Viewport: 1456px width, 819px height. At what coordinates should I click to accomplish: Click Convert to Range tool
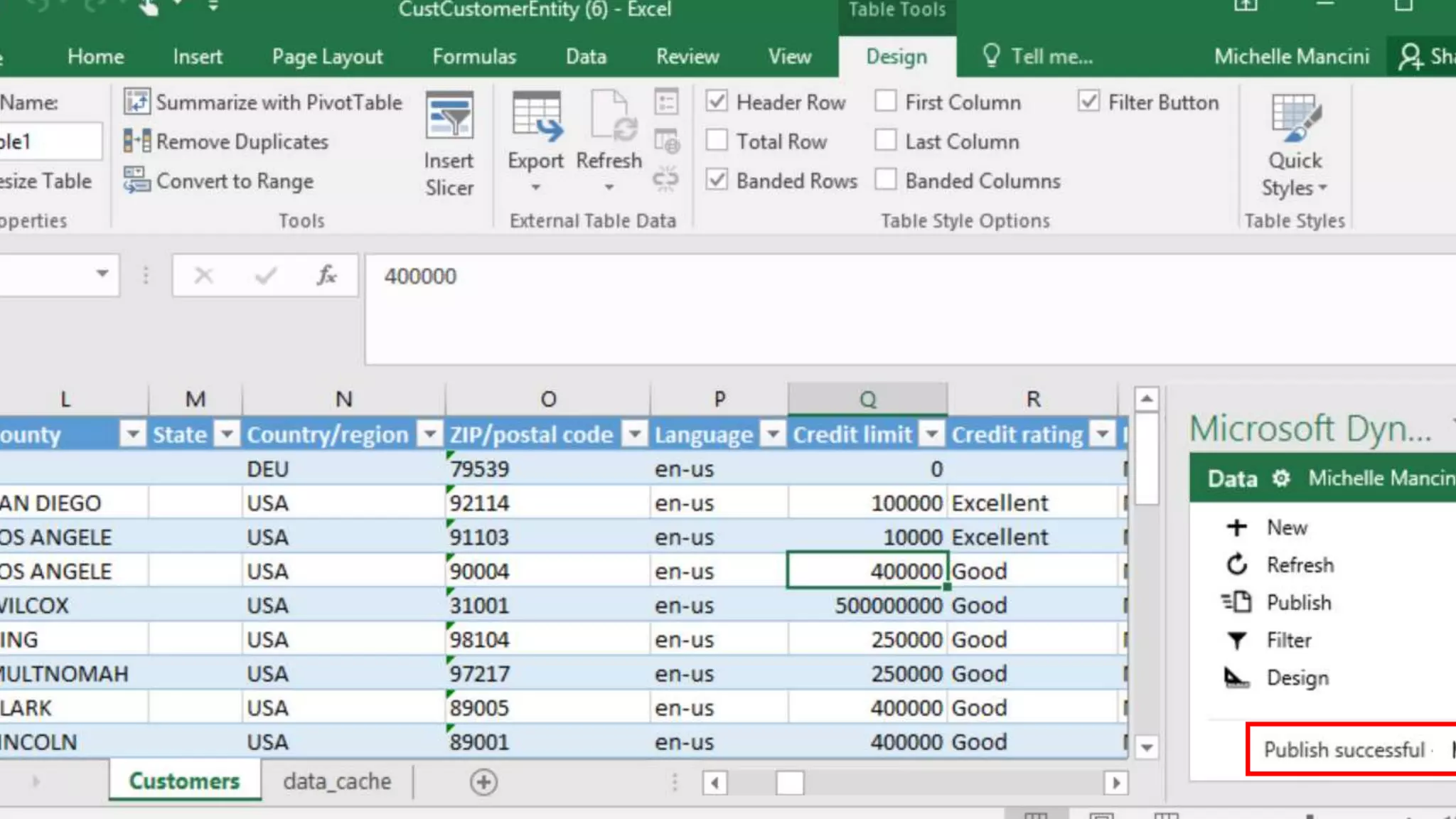click(x=219, y=181)
